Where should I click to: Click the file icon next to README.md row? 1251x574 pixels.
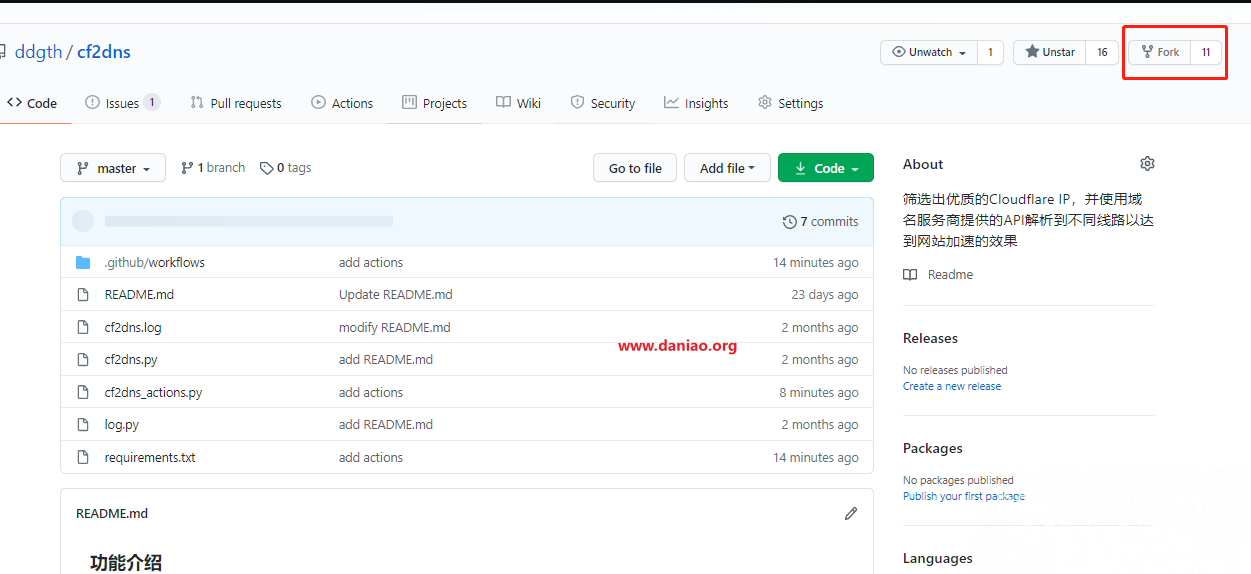(x=83, y=294)
